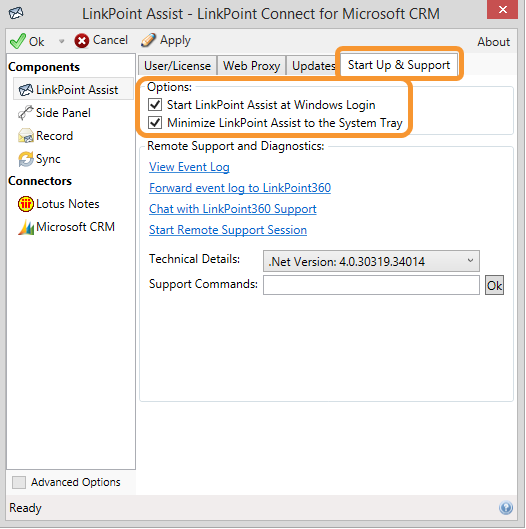526x529 pixels.
Task: Click Chat with LinkPoint360 Support link
Action: (233, 209)
